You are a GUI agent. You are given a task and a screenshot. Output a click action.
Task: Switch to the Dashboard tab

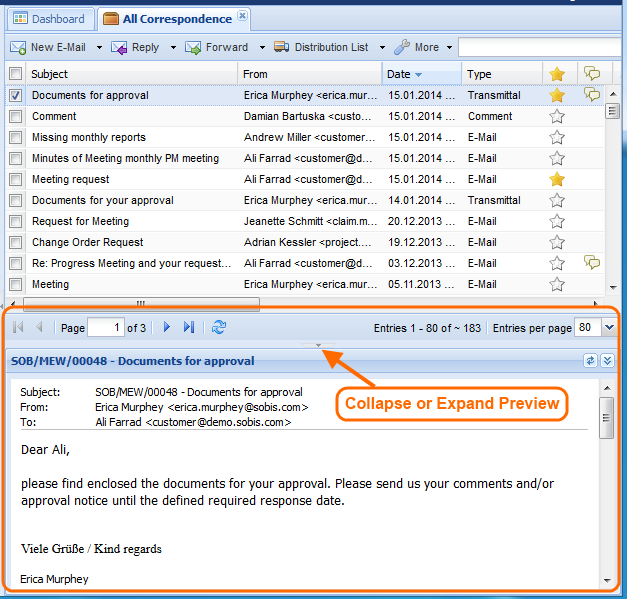(x=50, y=18)
